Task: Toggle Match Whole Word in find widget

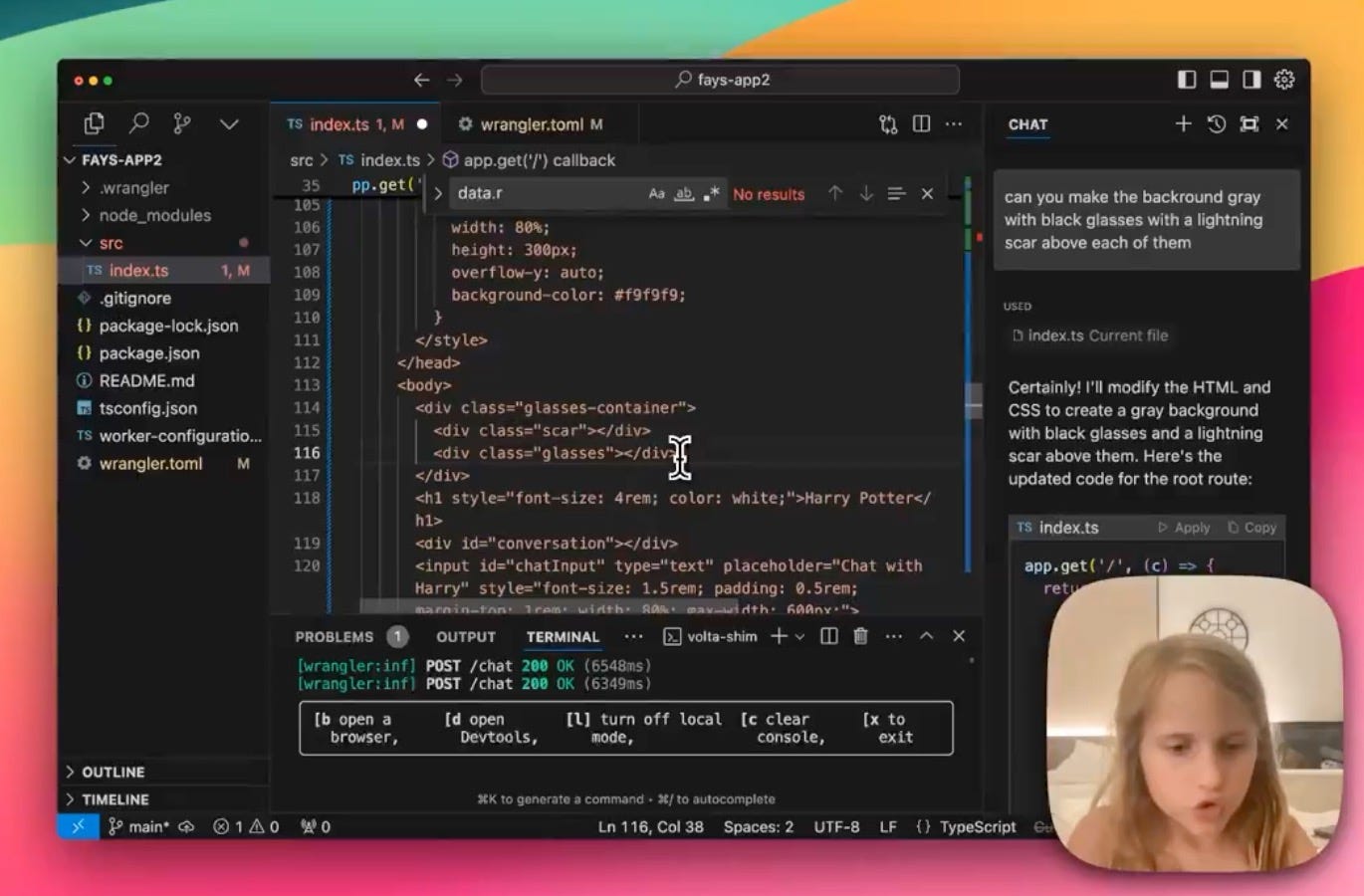Action: [684, 194]
